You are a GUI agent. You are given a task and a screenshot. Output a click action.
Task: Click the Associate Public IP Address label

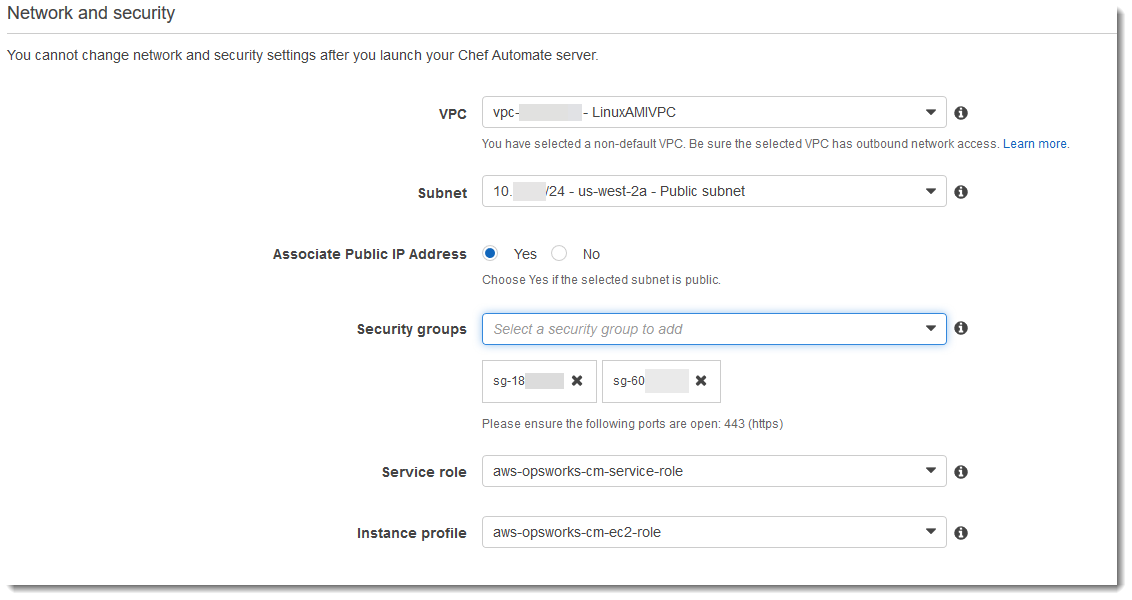370,254
